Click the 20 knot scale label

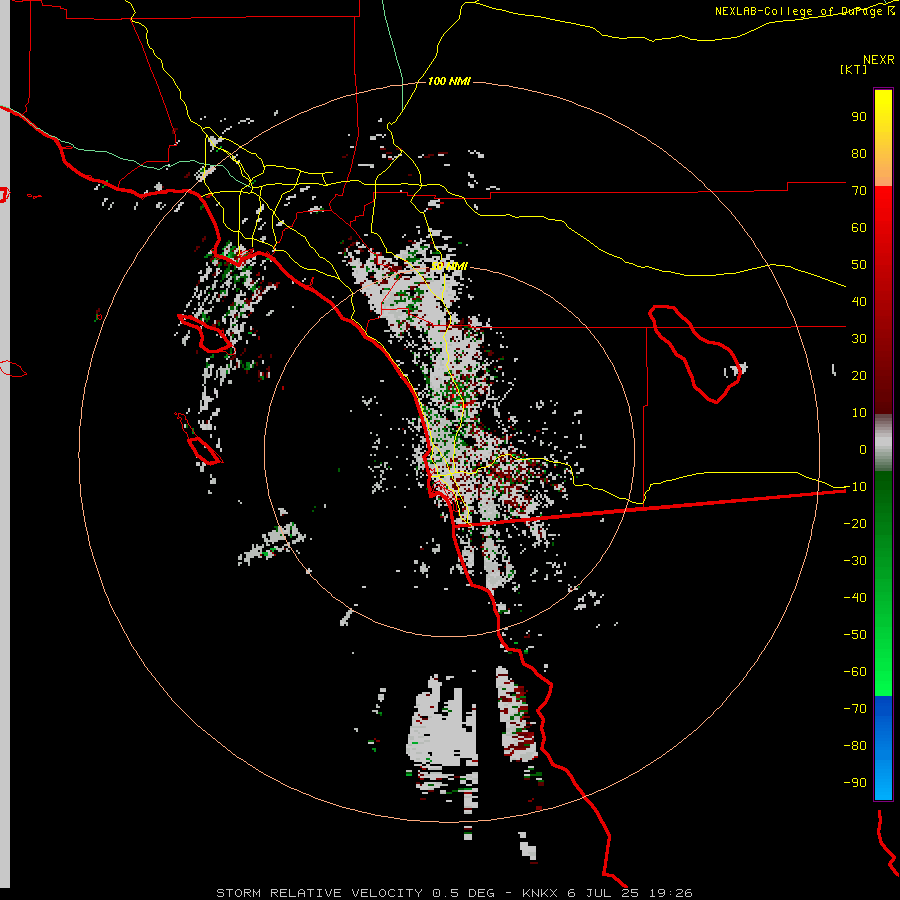(859, 375)
